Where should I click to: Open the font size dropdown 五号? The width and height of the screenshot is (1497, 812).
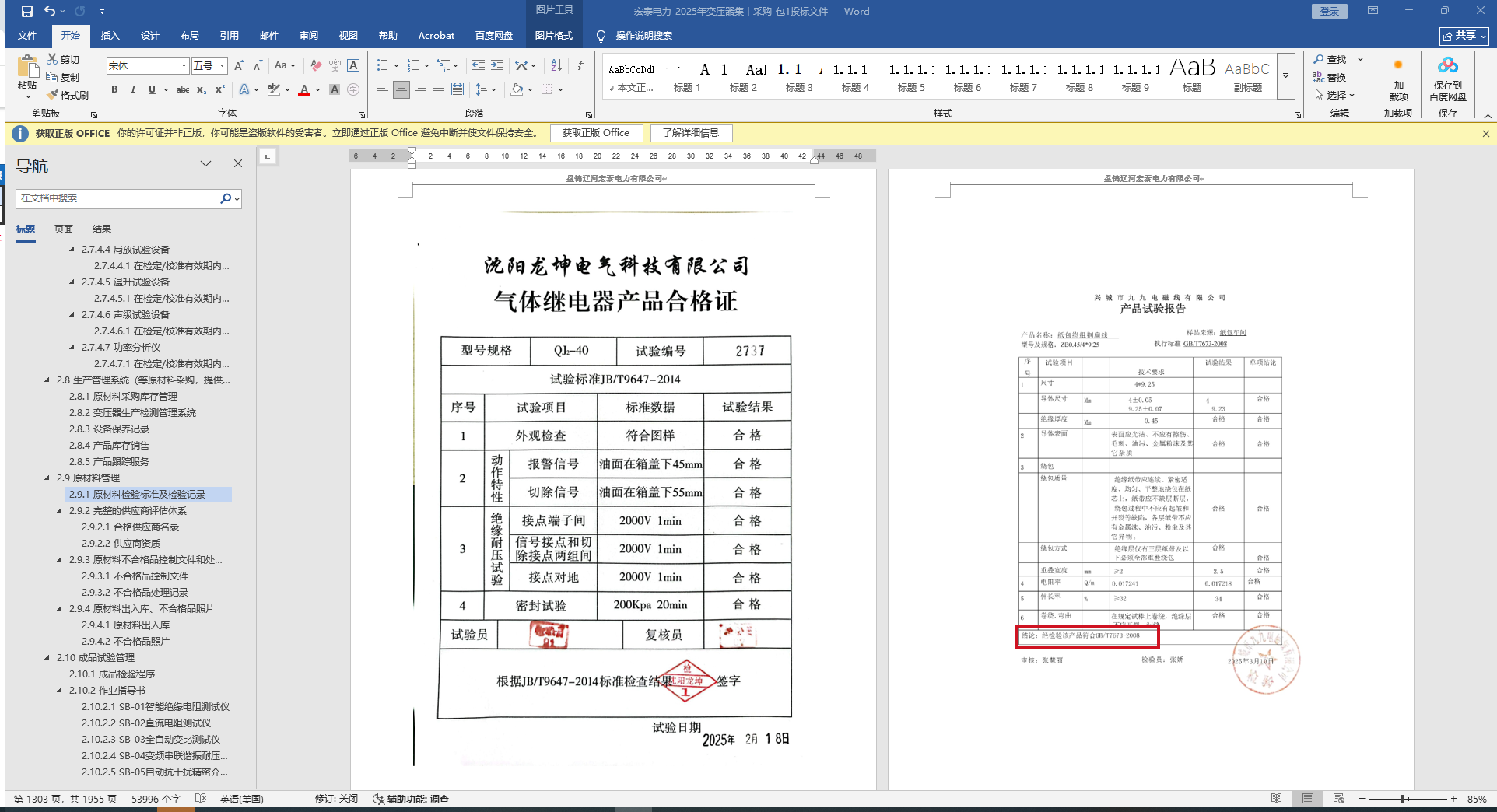[223, 66]
